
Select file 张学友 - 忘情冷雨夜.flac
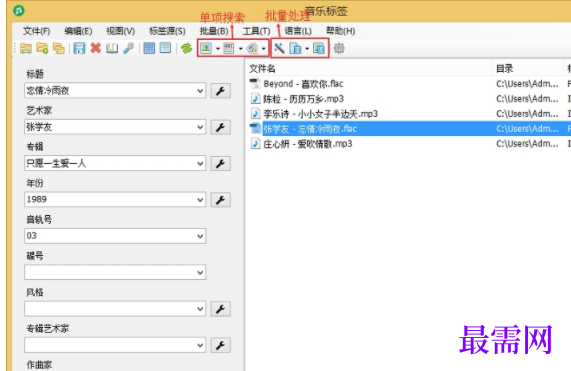310,129
